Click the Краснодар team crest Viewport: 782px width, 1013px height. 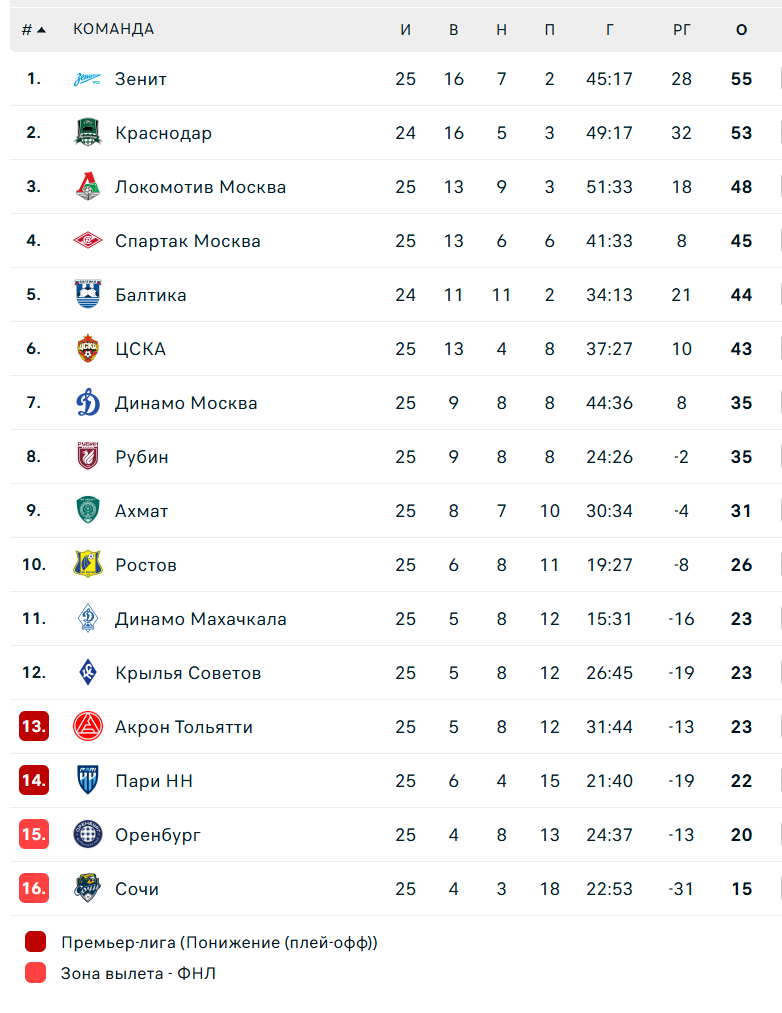pos(88,133)
